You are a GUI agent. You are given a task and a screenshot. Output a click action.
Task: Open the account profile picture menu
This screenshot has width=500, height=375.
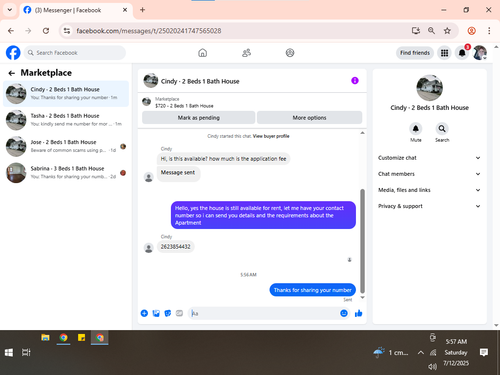coord(480,53)
